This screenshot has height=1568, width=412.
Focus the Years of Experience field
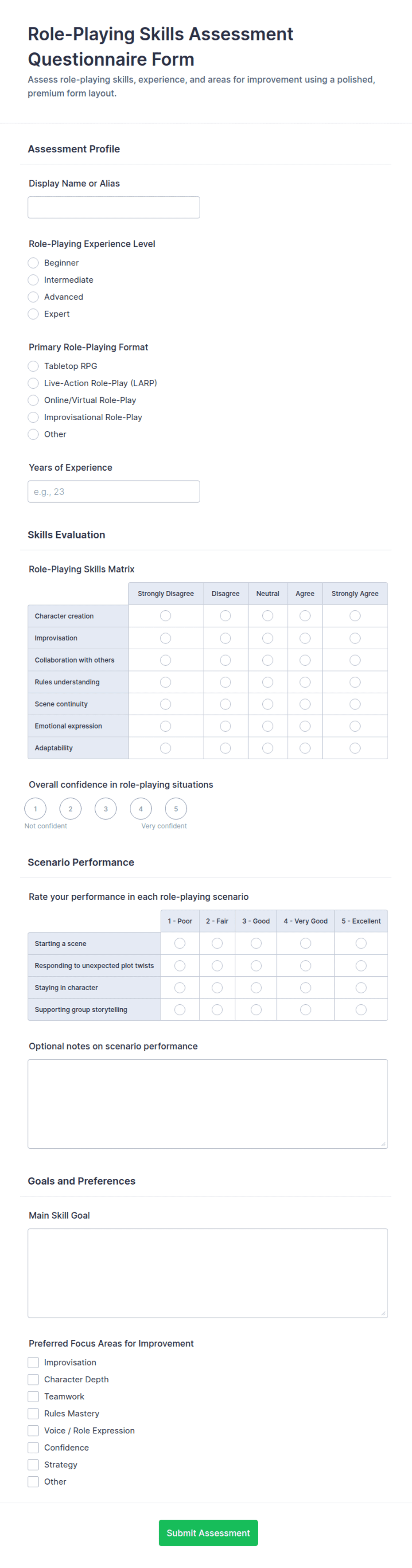tap(114, 491)
